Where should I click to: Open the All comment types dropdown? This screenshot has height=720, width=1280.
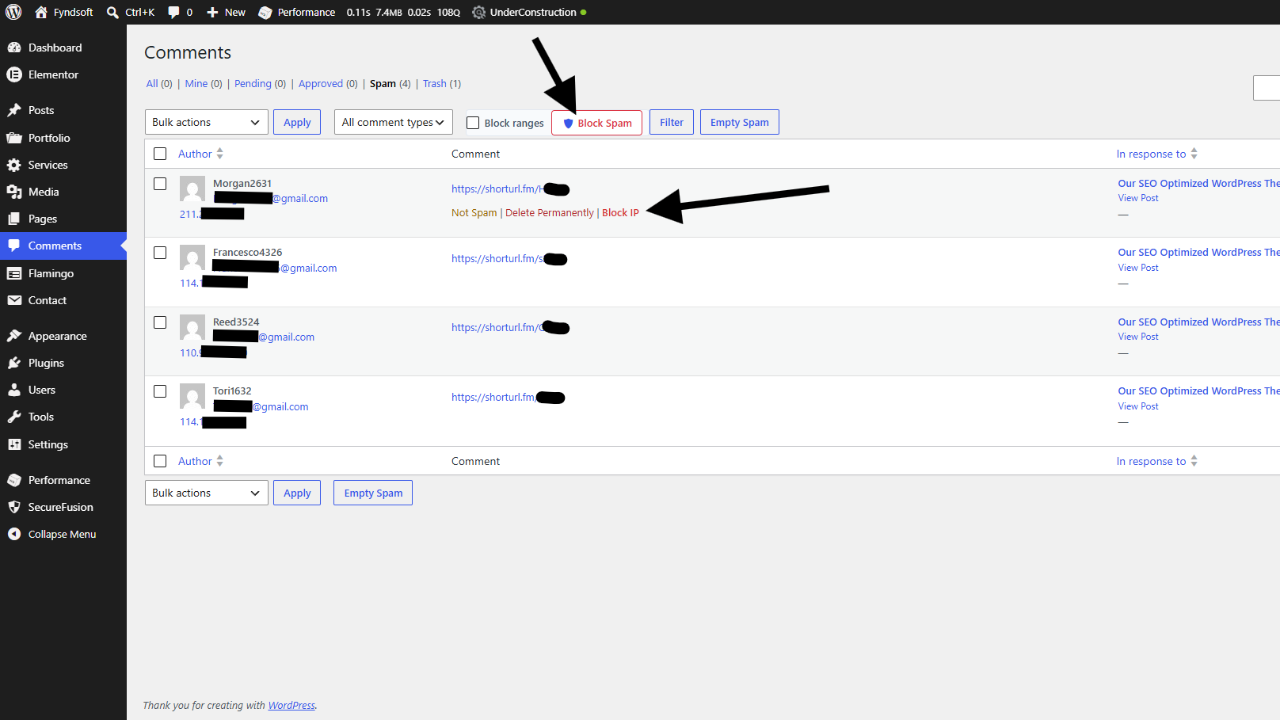point(393,122)
